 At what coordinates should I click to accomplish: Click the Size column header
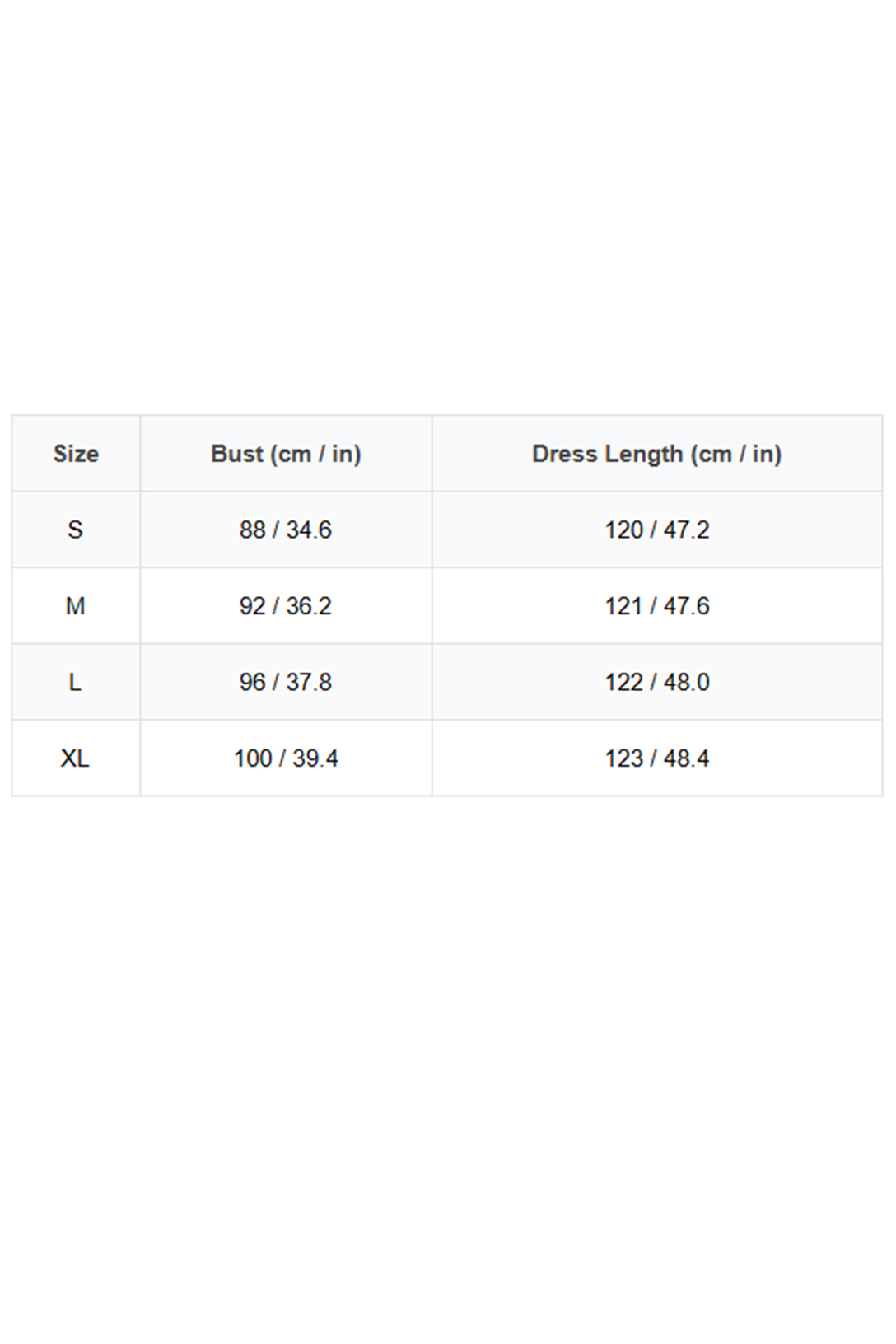click(76, 454)
